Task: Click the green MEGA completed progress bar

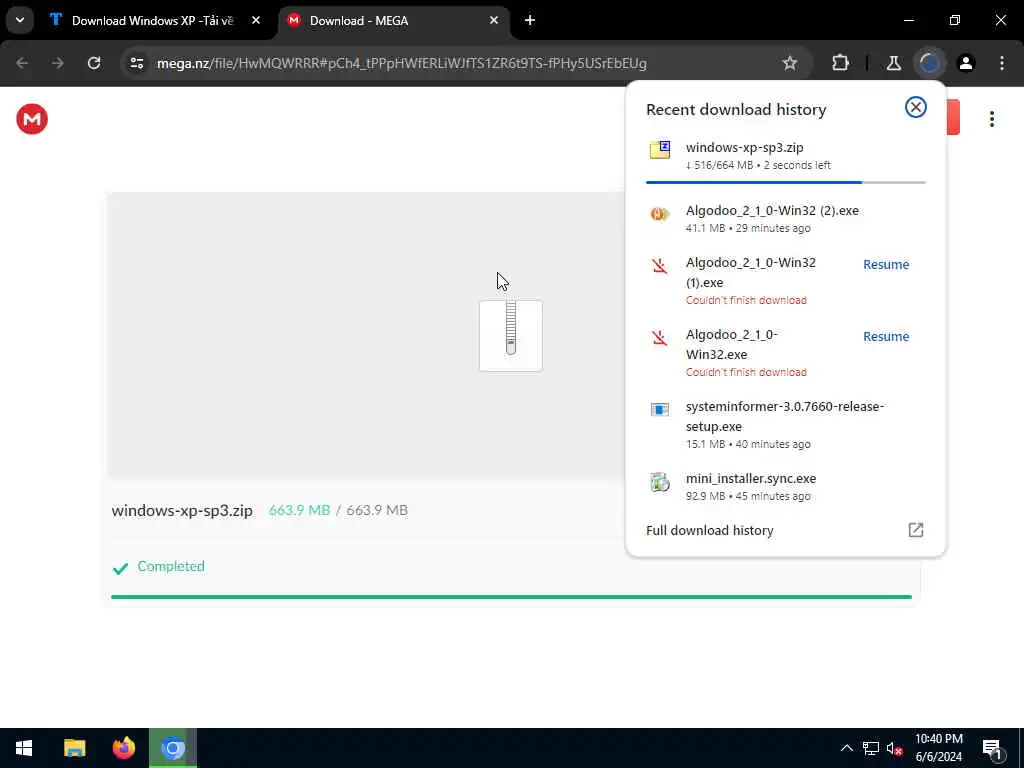Action: (511, 596)
